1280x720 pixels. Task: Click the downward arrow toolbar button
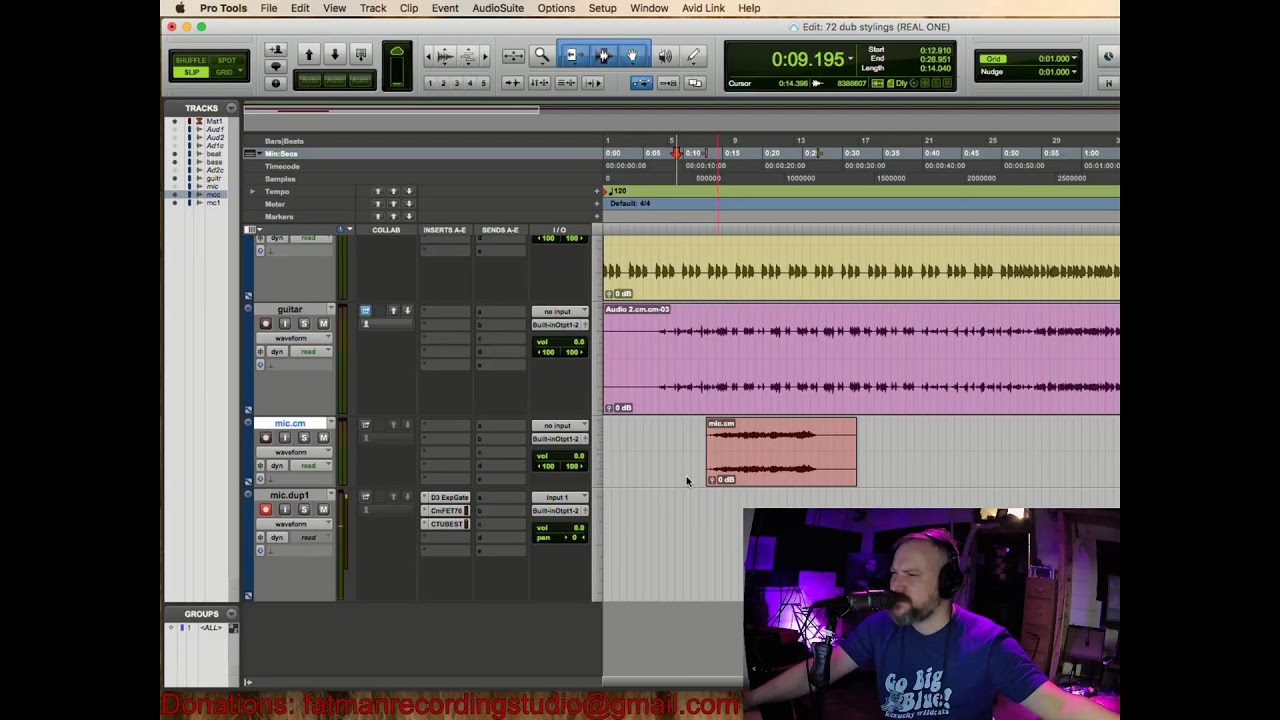(335, 54)
